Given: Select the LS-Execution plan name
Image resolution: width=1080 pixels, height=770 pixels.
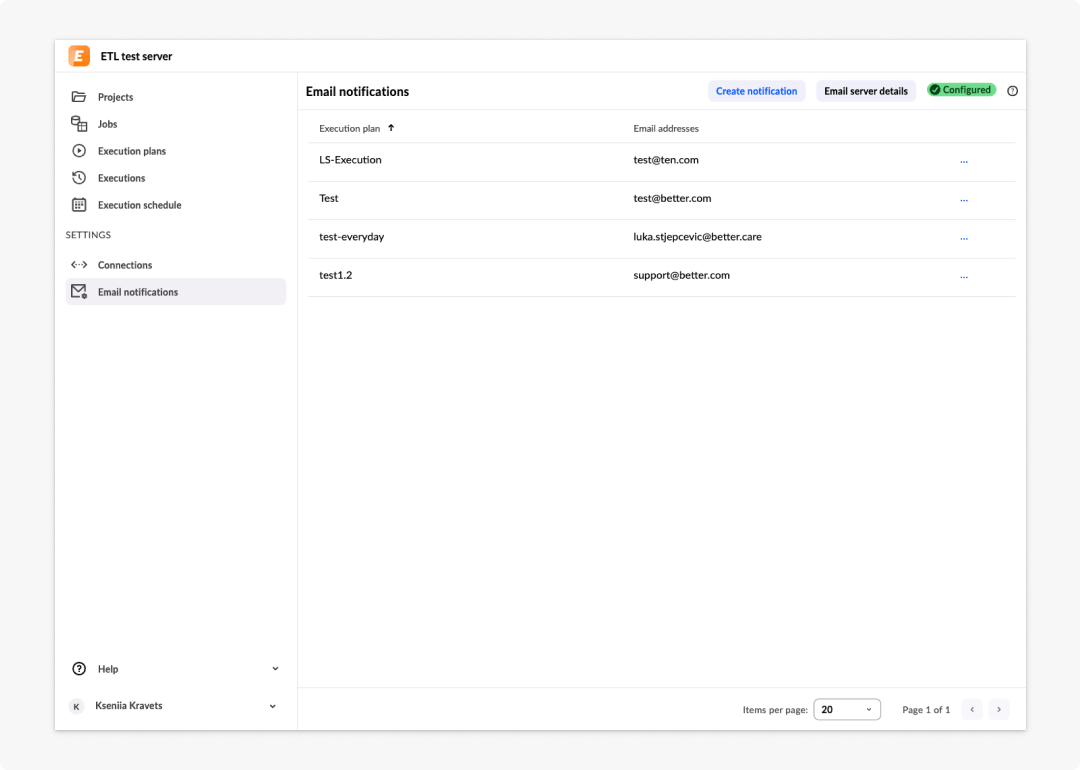Looking at the screenshot, I should click(x=350, y=160).
